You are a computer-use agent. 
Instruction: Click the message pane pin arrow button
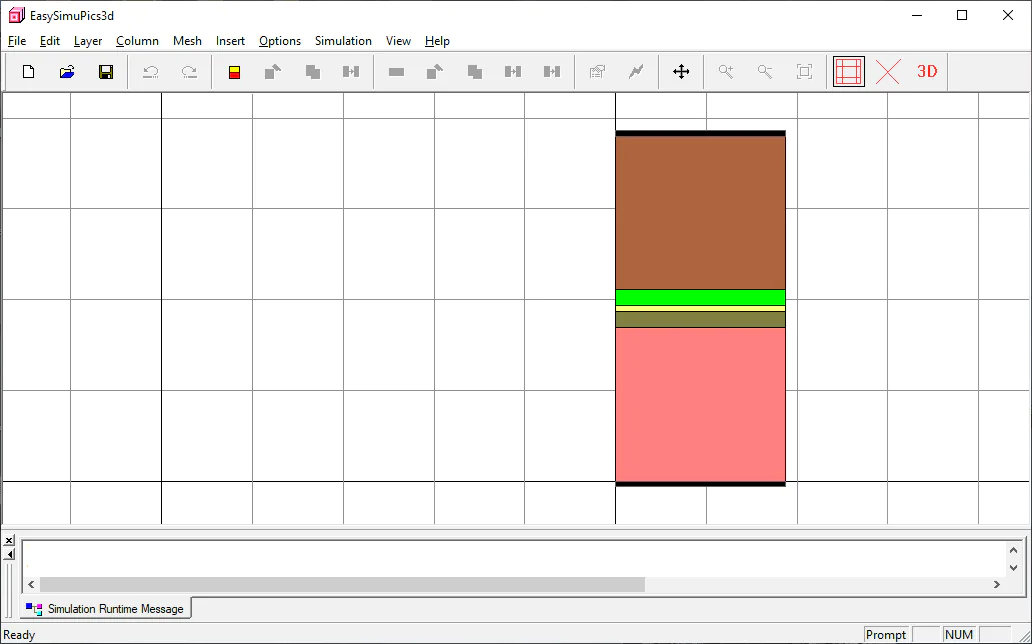pyautogui.click(x=9, y=554)
